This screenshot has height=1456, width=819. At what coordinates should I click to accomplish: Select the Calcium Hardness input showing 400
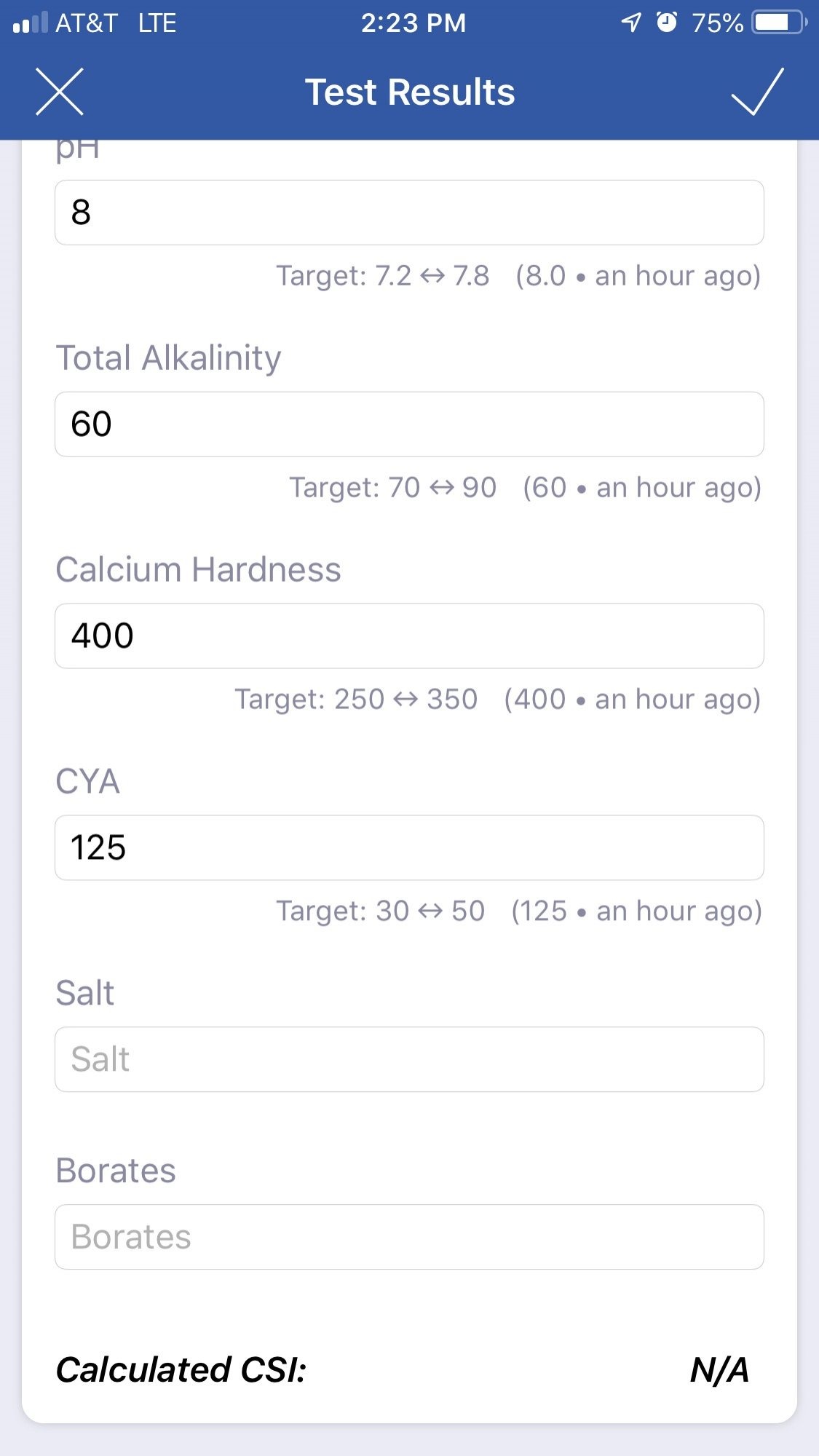tap(409, 636)
